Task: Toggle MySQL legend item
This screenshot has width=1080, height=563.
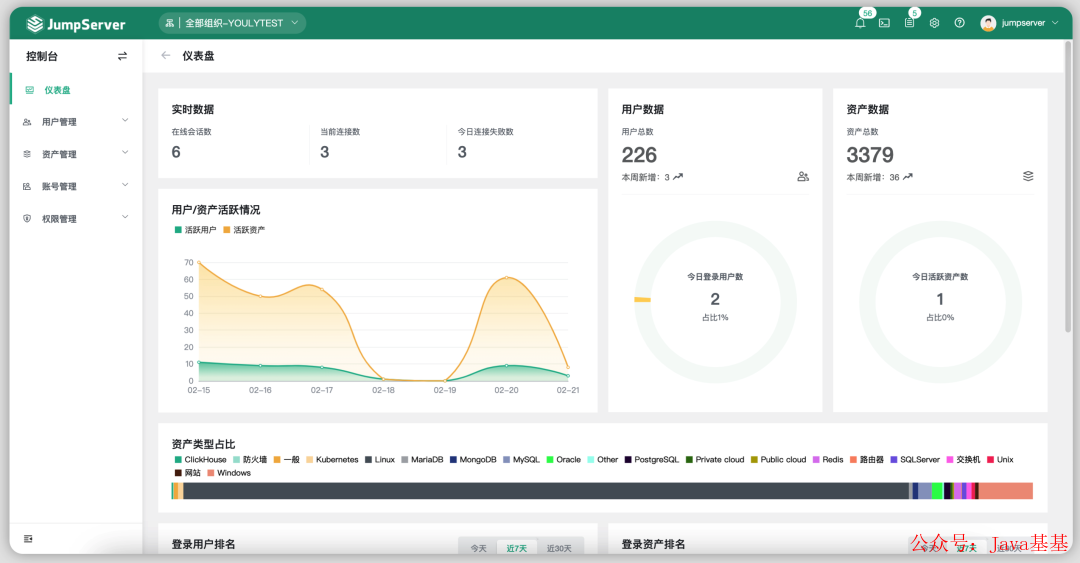Action: 521,460
